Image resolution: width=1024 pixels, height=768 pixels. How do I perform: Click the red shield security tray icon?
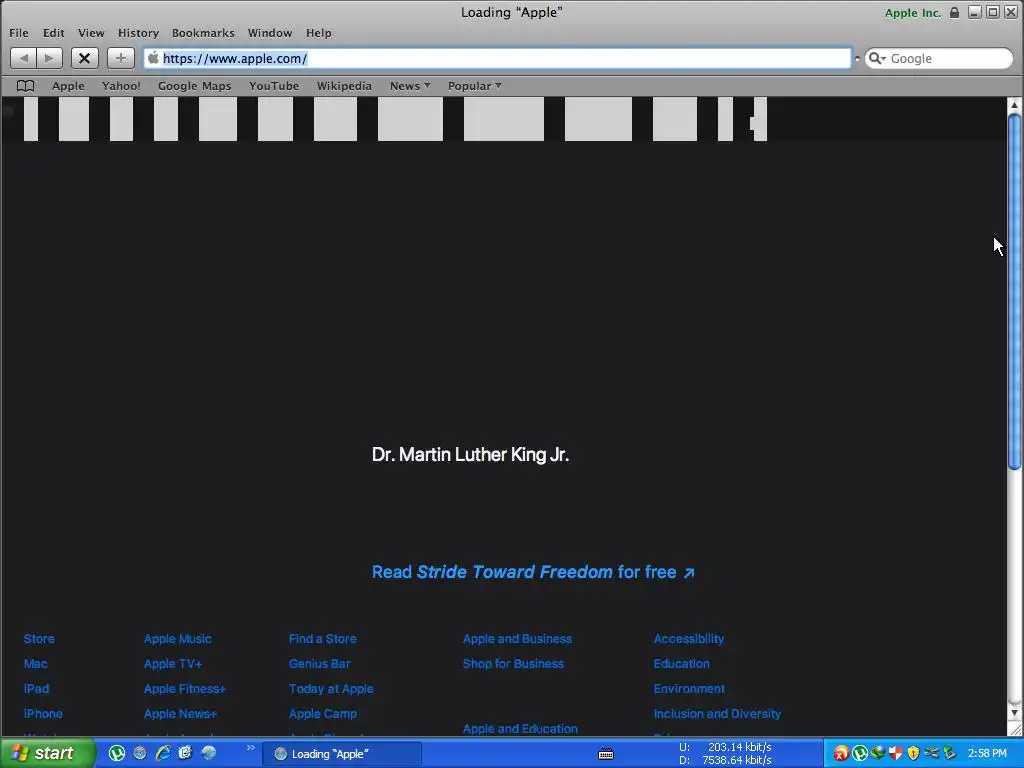click(895, 753)
